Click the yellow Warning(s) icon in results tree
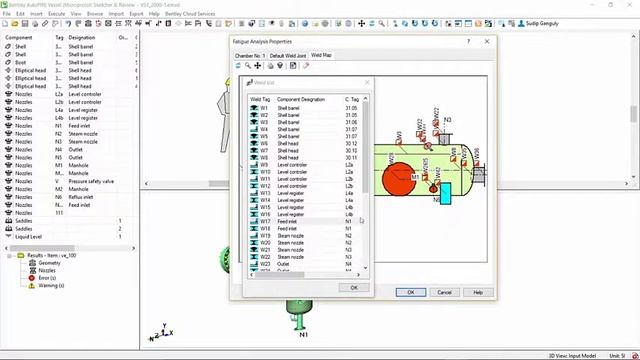This screenshot has width=640, height=360. pyautogui.click(x=31, y=286)
